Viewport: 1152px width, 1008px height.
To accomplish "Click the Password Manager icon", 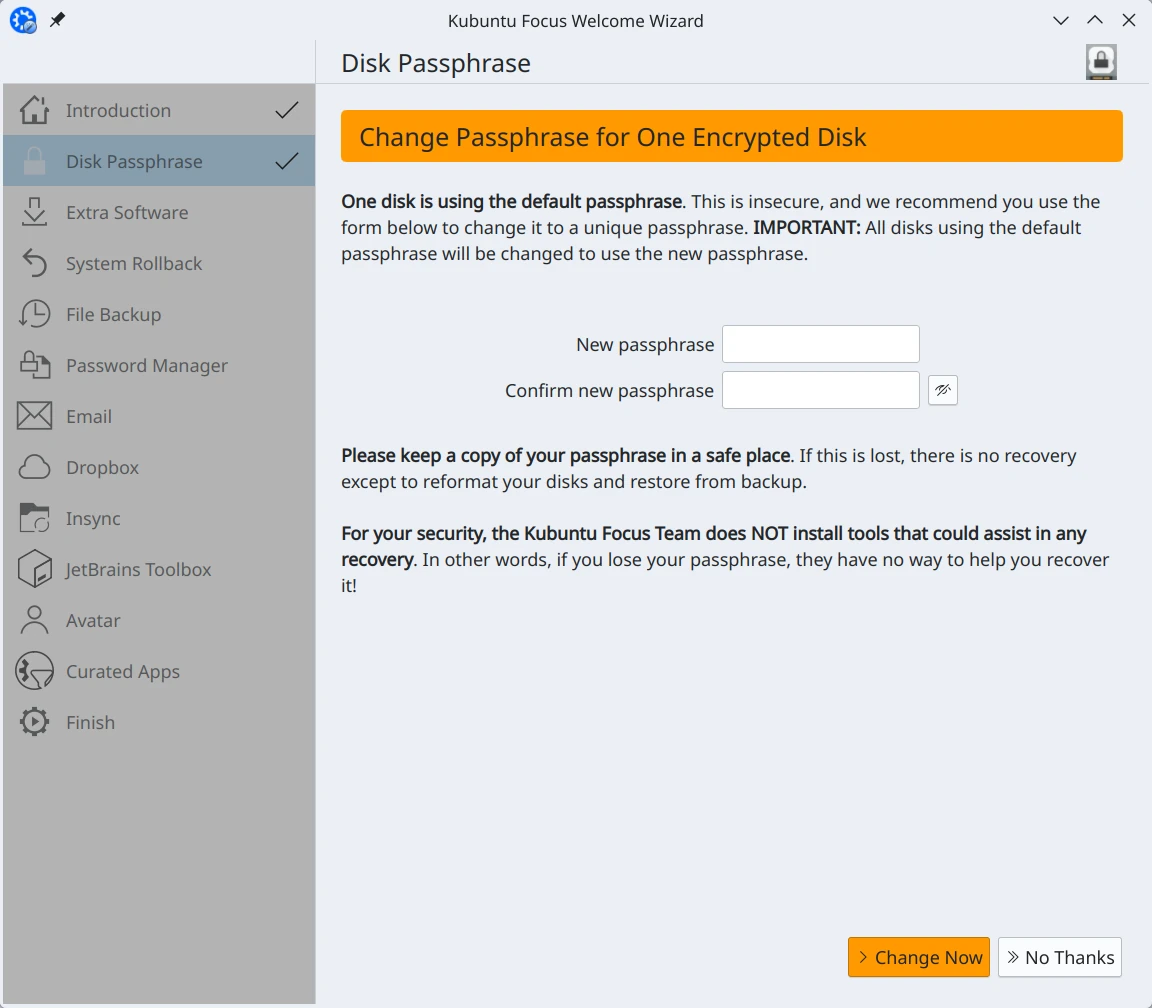I will 34,365.
